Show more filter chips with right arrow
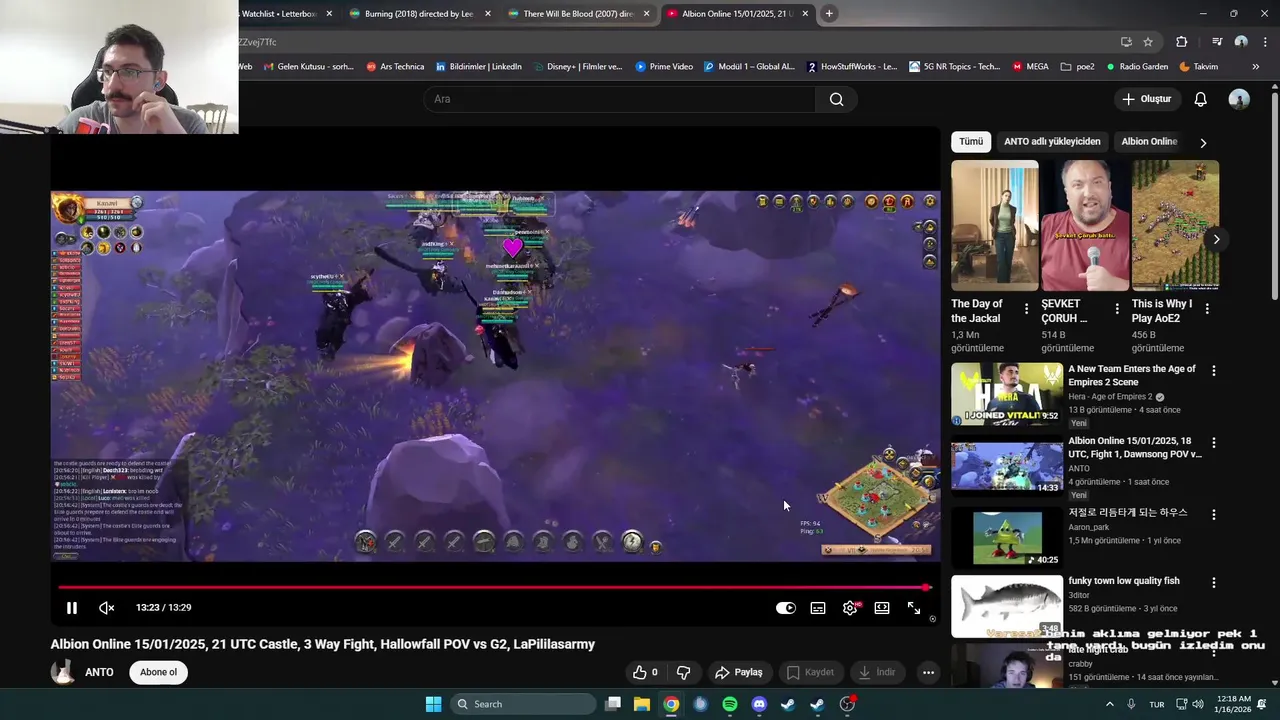This screenshot has width=1280, height=720. 1203,142
